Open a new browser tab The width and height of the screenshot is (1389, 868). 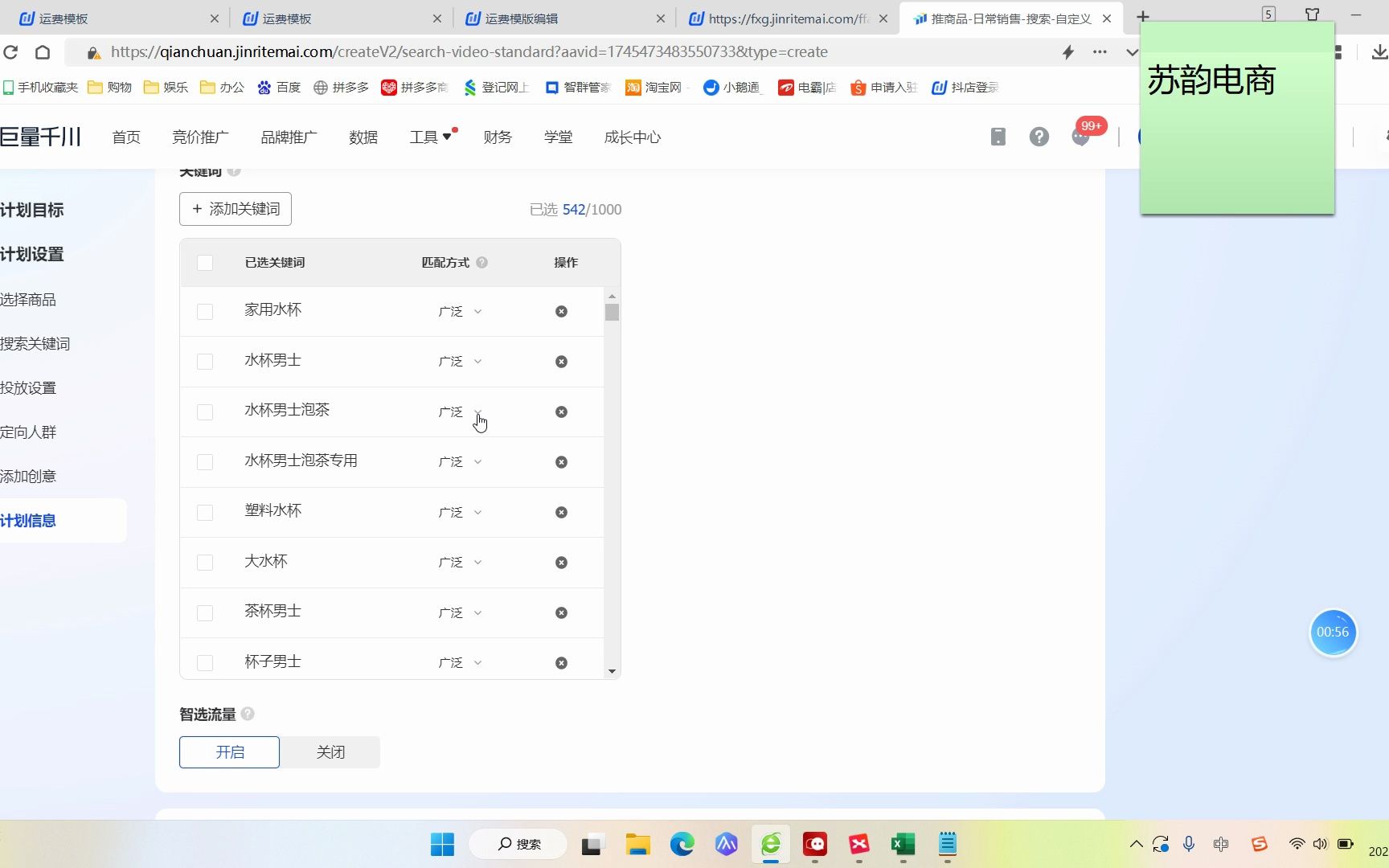click(1142, 18)
